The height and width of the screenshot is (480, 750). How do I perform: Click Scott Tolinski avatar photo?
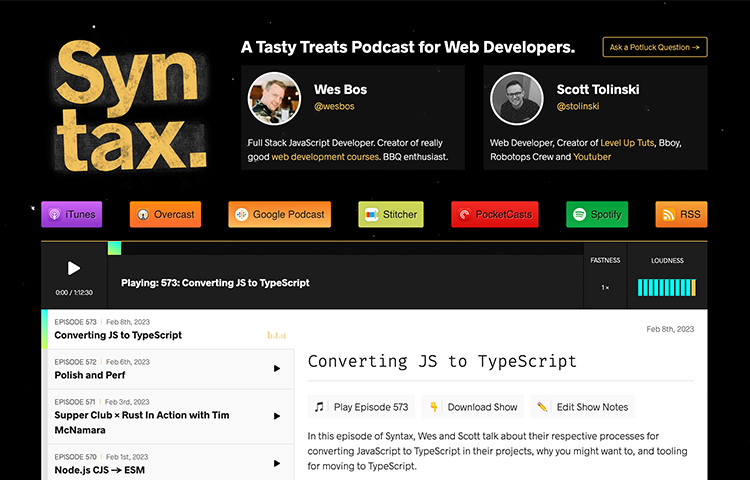point(517,98)
